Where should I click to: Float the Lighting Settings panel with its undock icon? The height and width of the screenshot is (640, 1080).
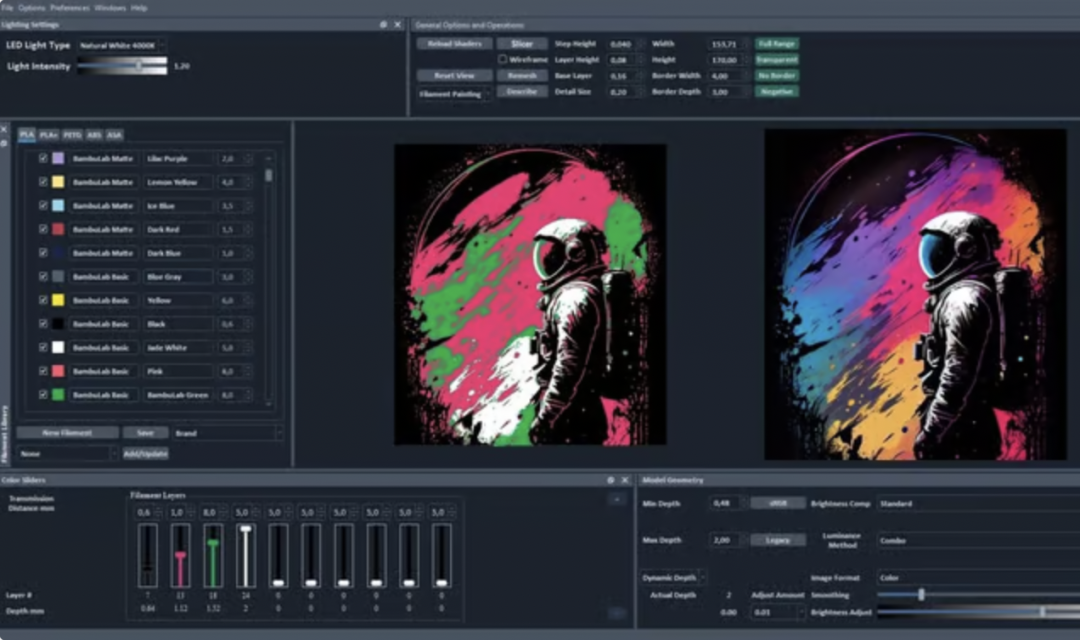[x=383, y=25]
